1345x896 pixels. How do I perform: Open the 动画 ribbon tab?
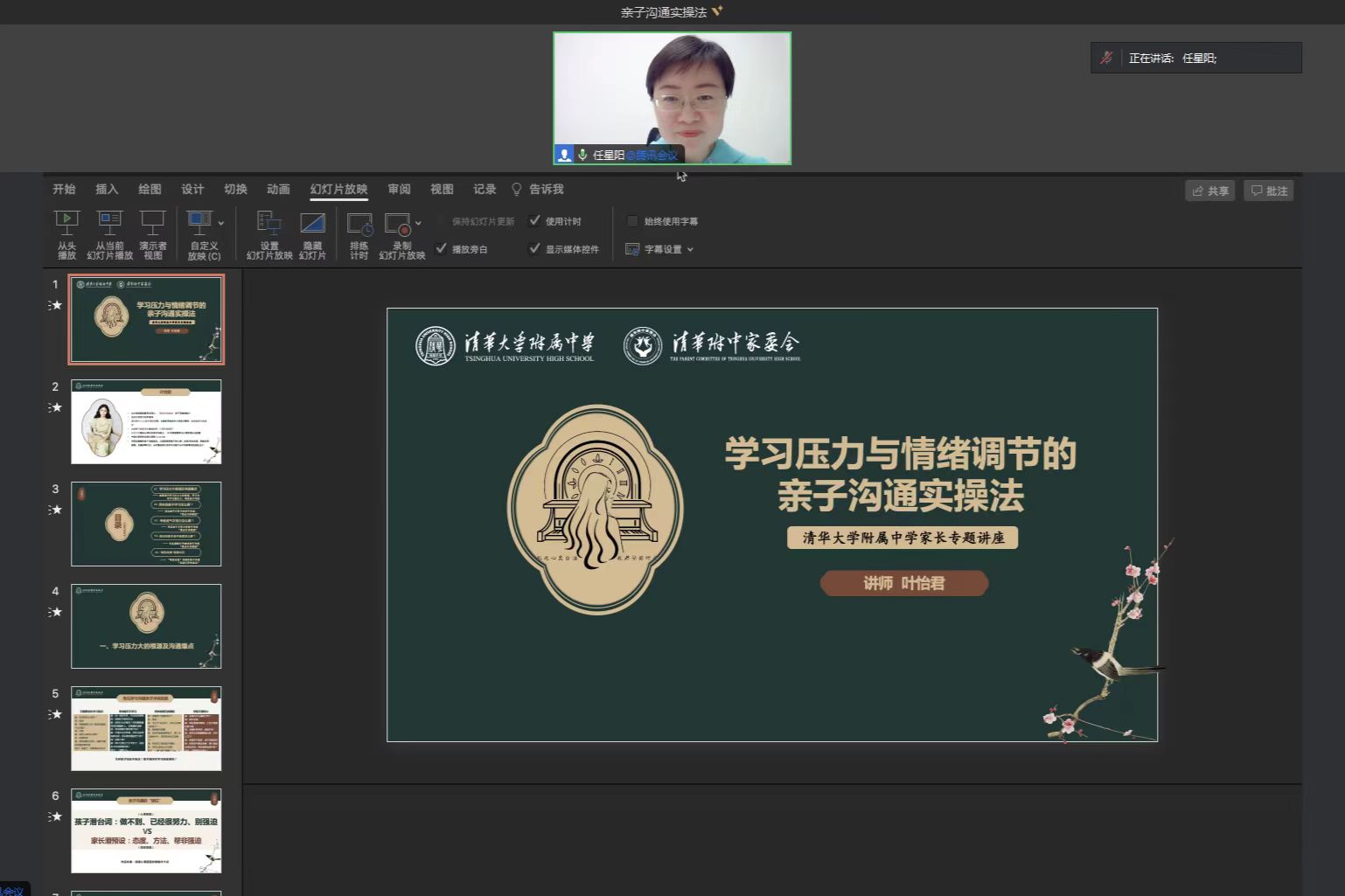(278, 190)
